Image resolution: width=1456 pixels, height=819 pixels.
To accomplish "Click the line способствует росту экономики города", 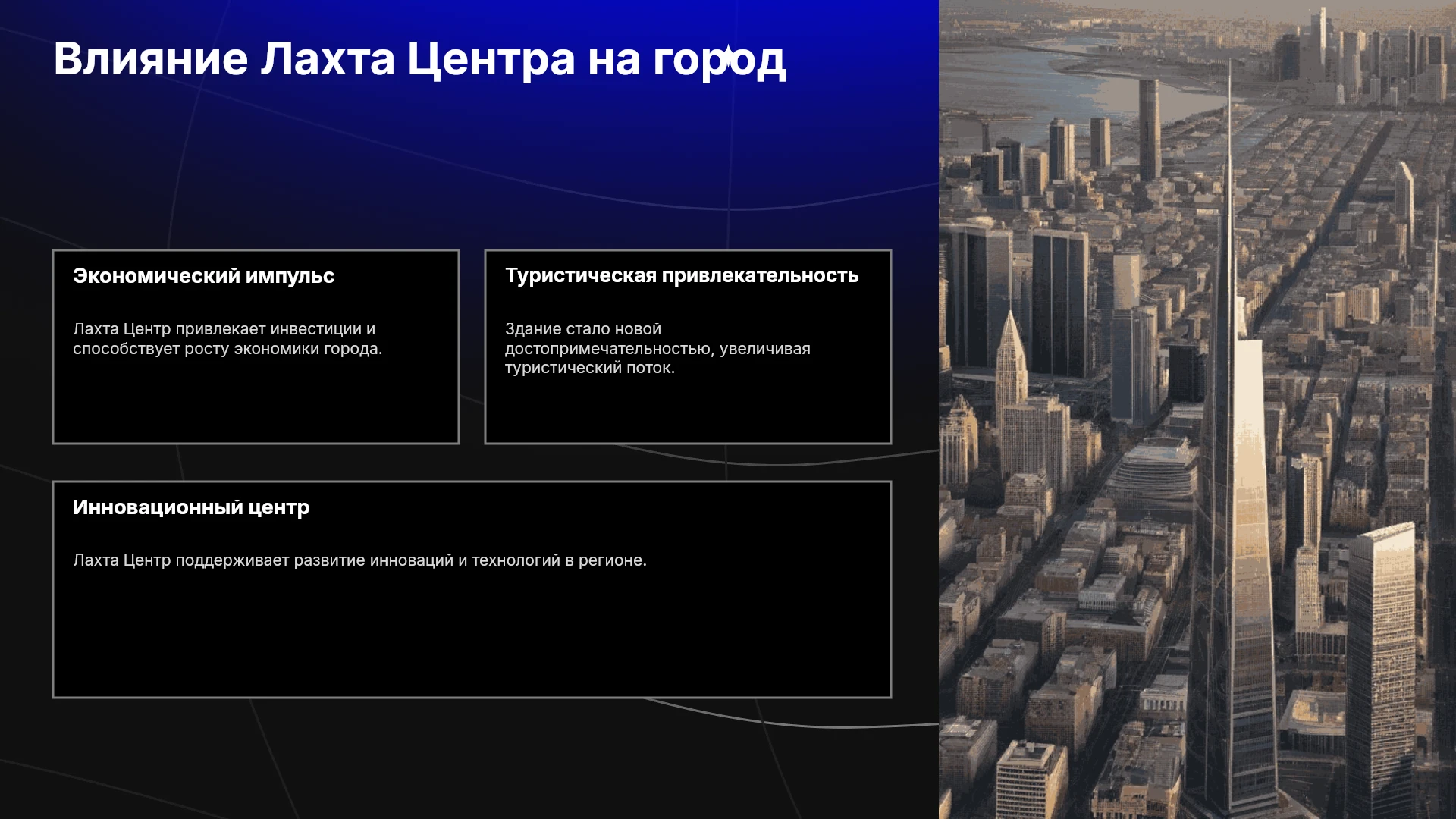I will click(227, 349).
